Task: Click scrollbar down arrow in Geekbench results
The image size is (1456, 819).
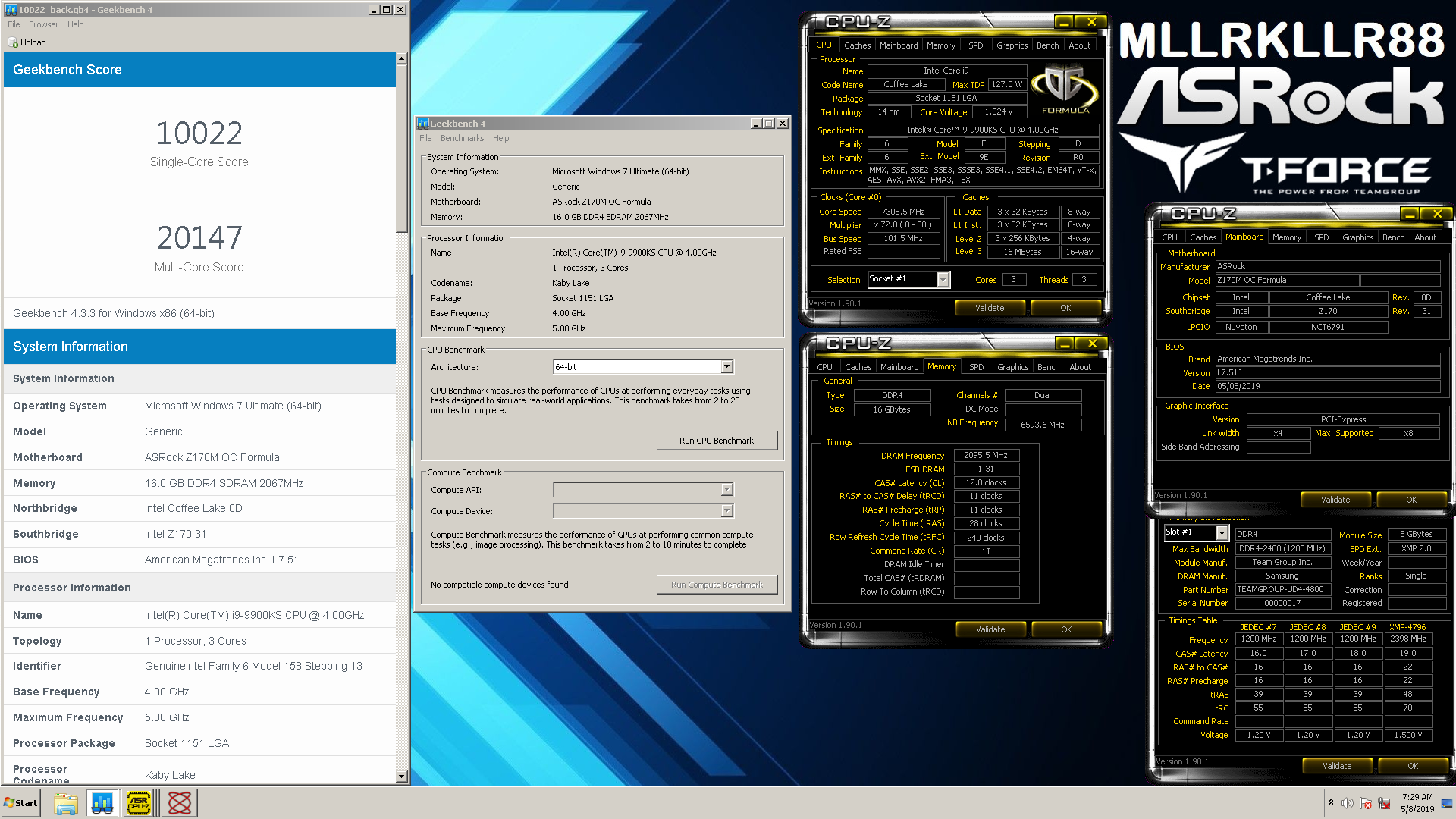Action: coord(401,777)
